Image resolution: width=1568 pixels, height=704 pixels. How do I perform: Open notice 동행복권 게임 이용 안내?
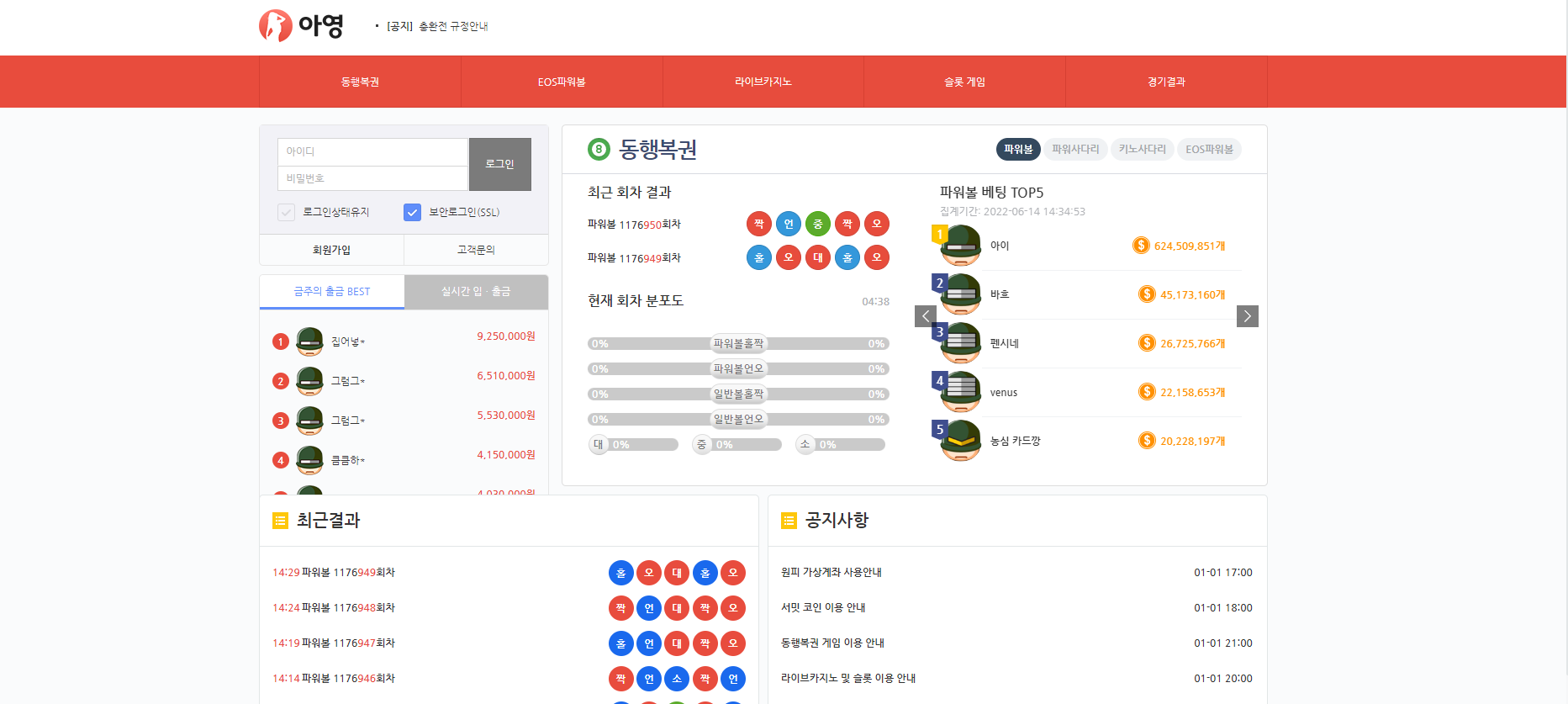click(x=832, y=643)
